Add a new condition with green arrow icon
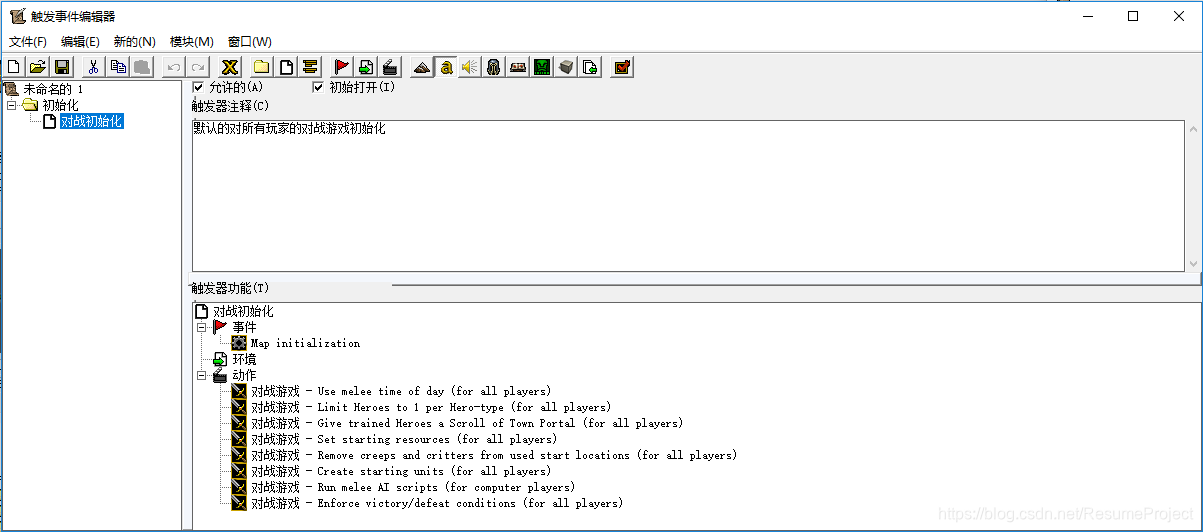This screenshot has height=532, width=1203. pos(366,67)
